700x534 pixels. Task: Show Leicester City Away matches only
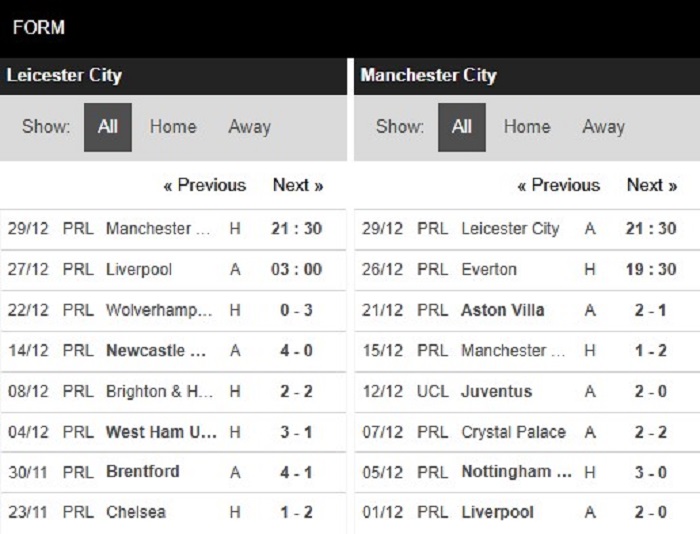250,127
